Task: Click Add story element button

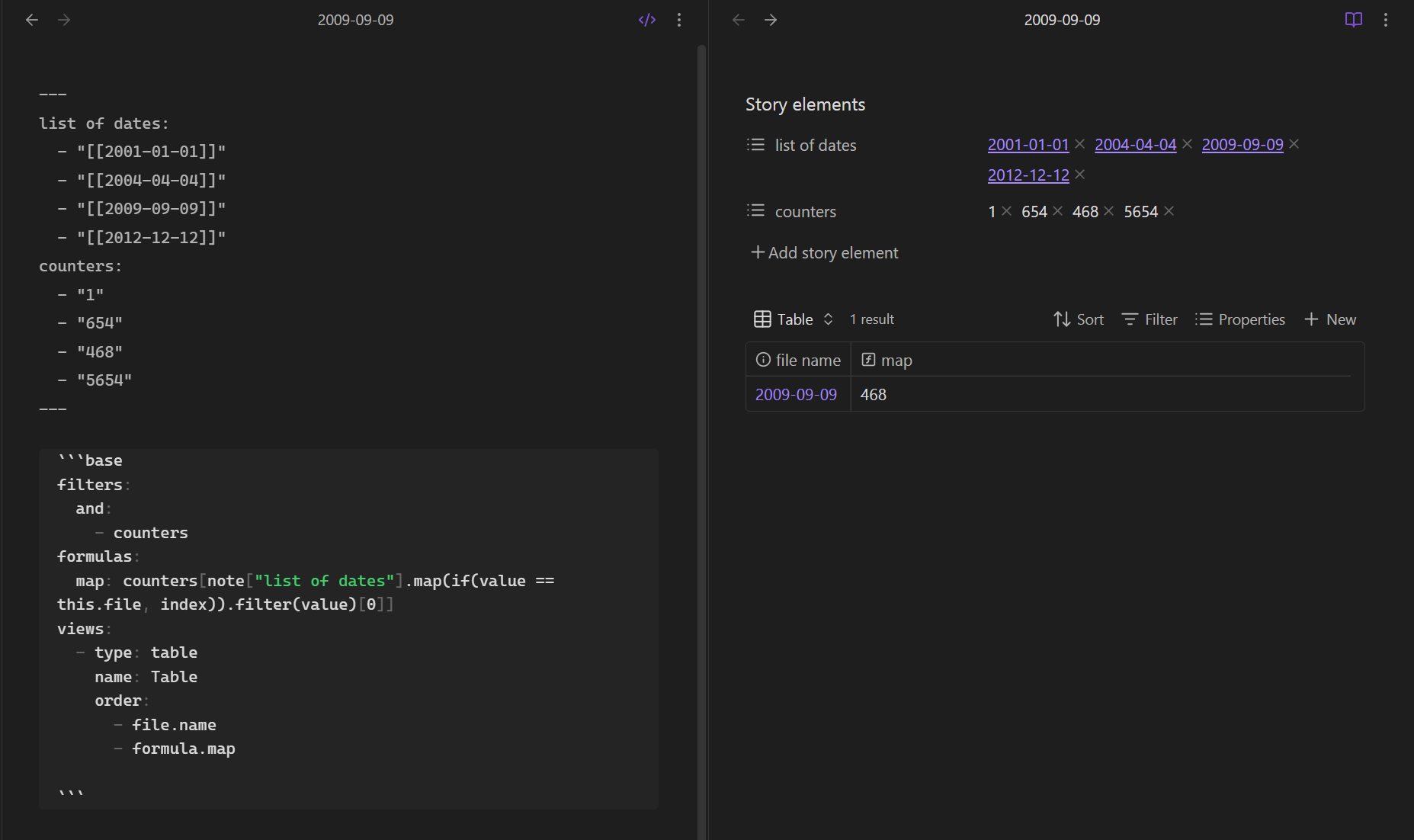Action: pos(825,253)
